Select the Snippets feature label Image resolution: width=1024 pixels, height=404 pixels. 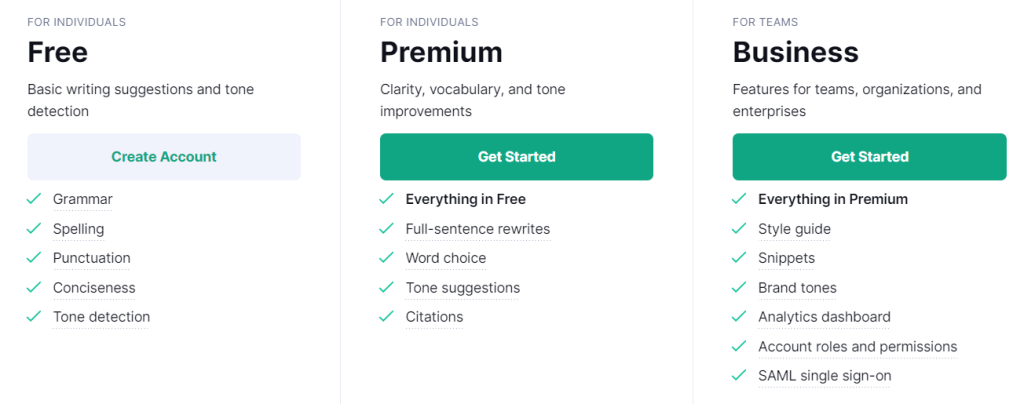[786, 258]
